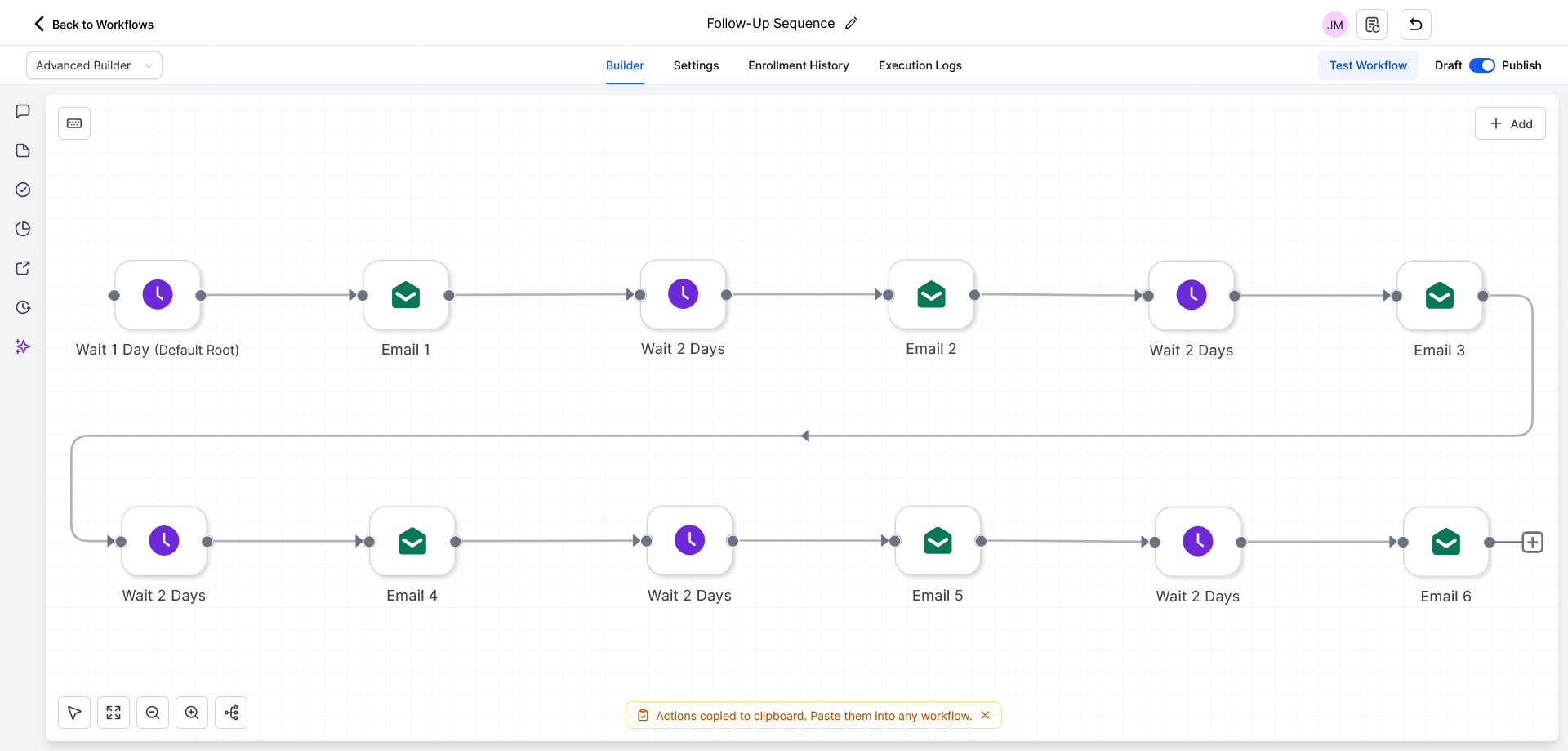This screenshot has height=751, width=1568.
Task: Apply auto-layout using the branch icon
Action: pyautogui.click(x=231, y=713)
